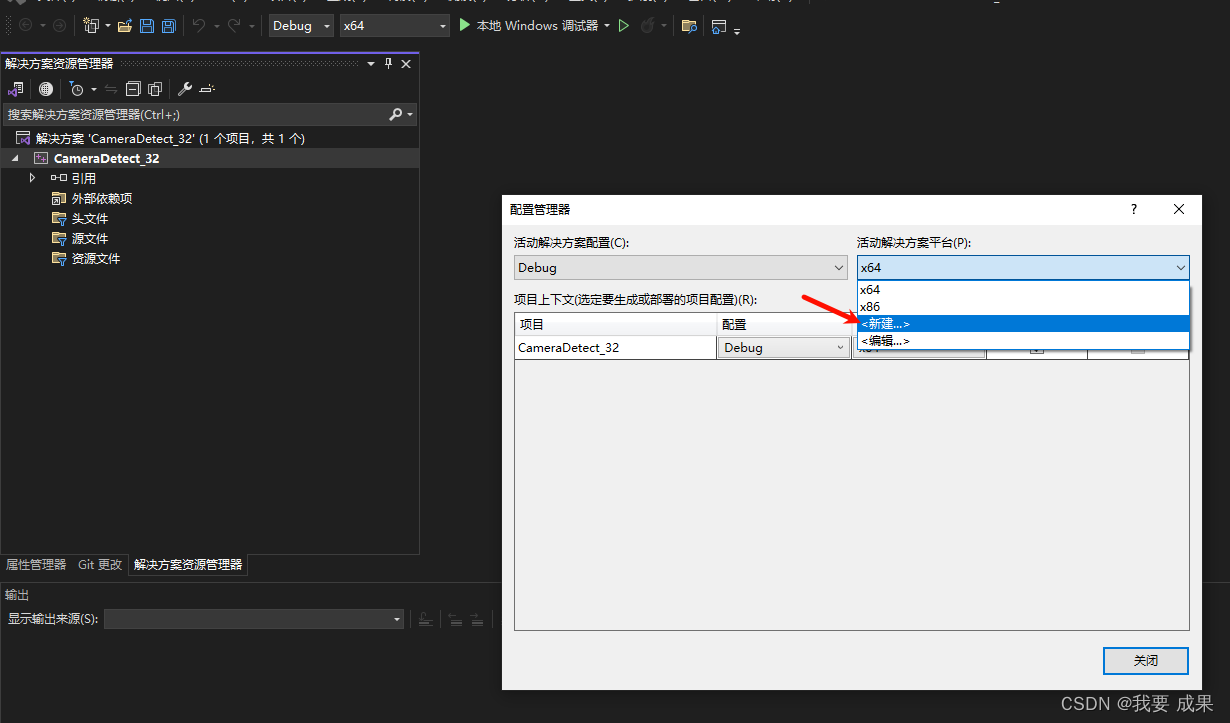Open the Properties wrench icon in Solution Explorer
1230x723 pixels.
tap(185, 89)
